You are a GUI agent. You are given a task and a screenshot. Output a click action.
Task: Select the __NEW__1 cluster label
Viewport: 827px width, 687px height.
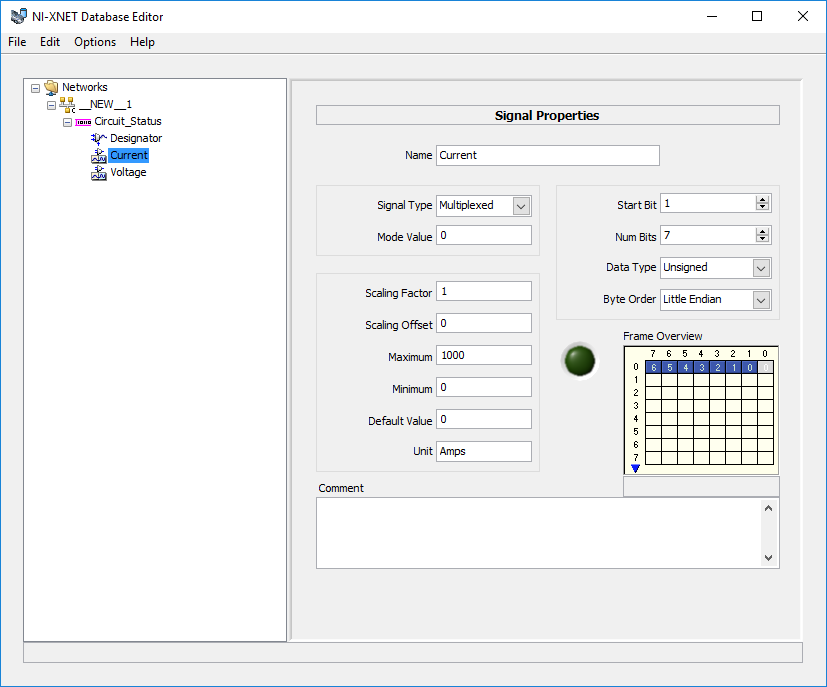click(105, 104)
